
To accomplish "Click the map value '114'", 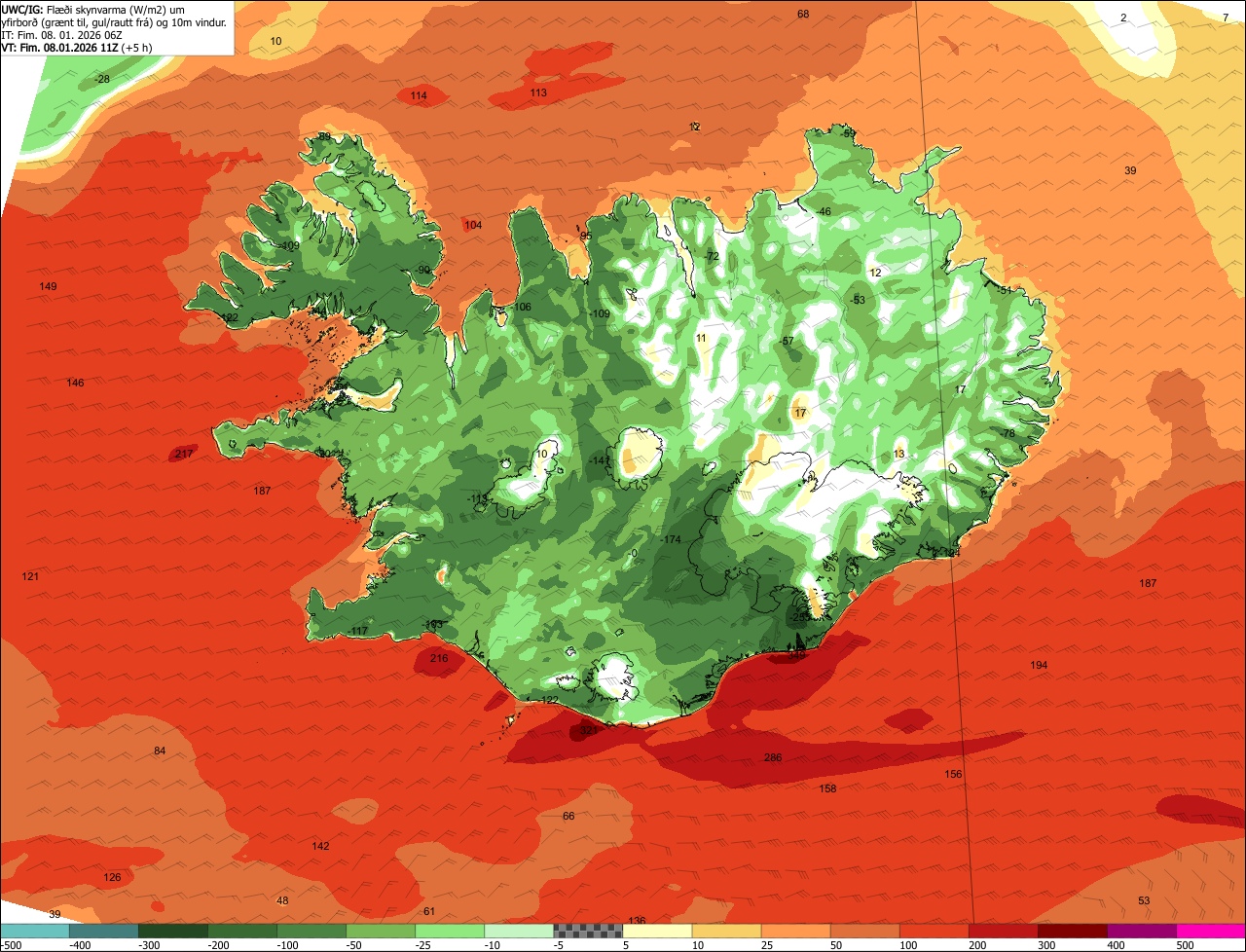I will click(x=419, y=95).
